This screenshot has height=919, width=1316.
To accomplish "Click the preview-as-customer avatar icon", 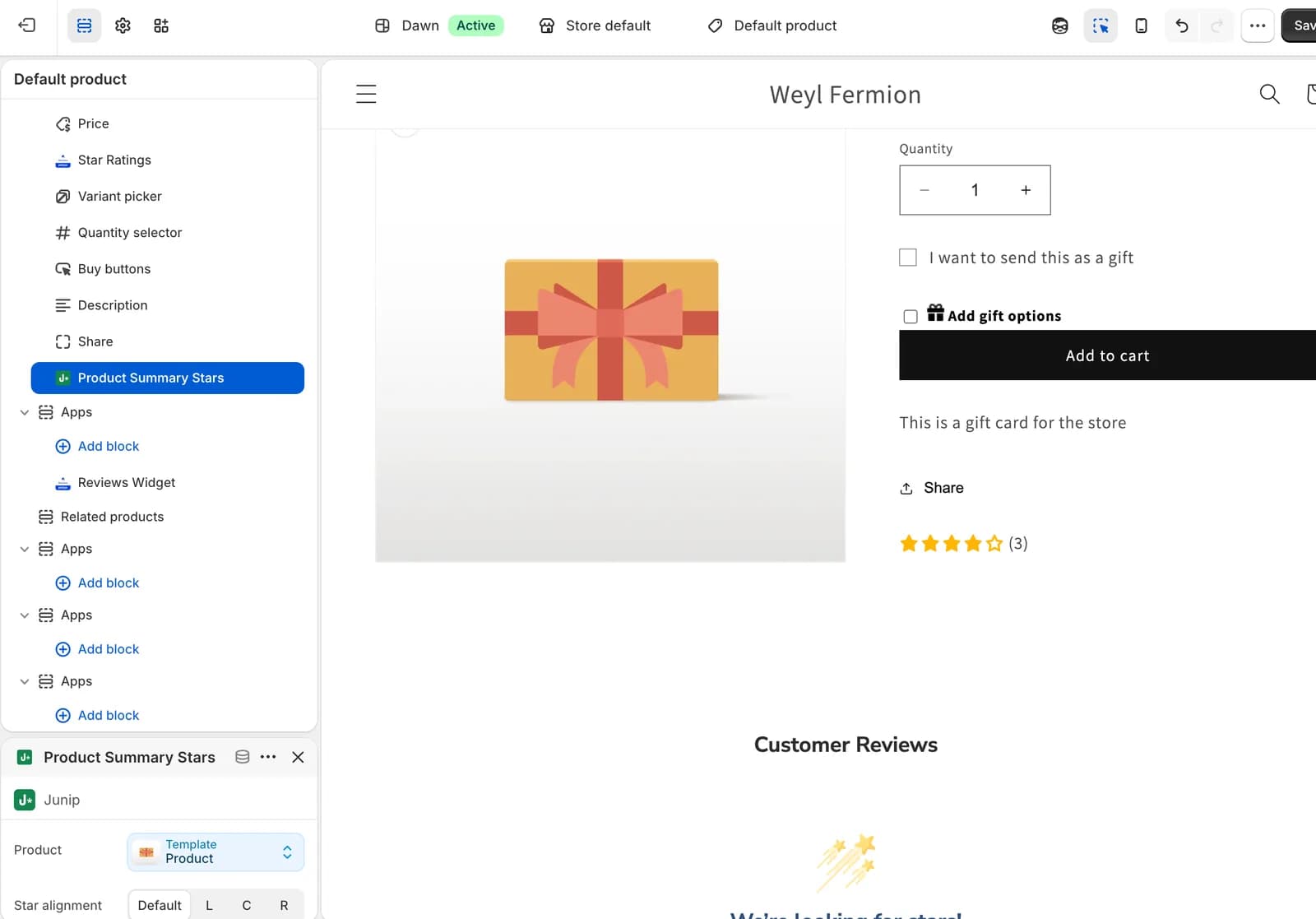I will point(1060,26).
